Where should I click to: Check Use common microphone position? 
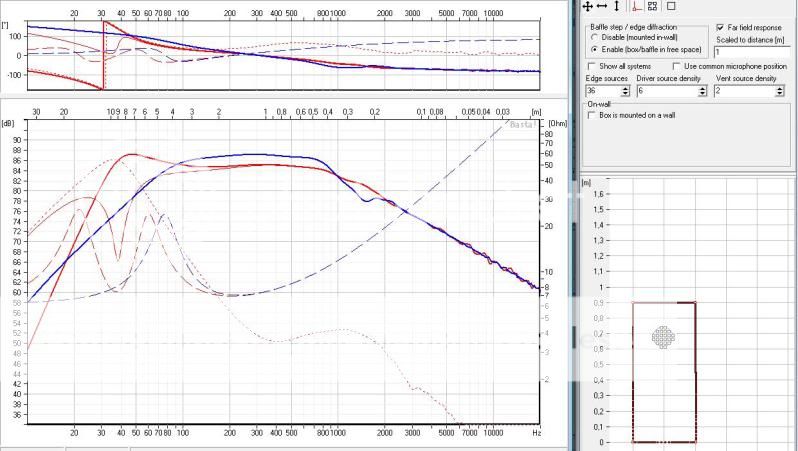pos(675,66)
